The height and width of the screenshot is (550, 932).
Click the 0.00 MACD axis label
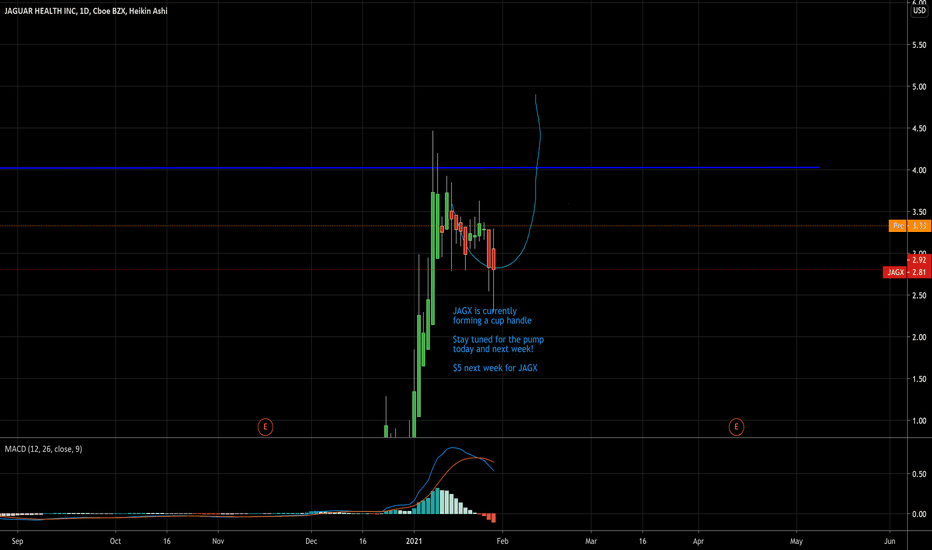click(x=919, y=514)
